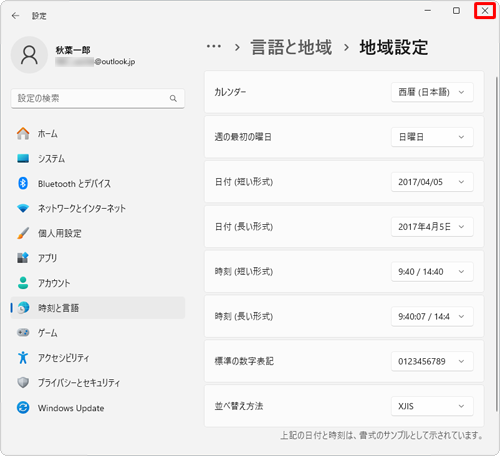500x456 pixels.
Task: Minimize the 設定 window
Action: (428, 11)
